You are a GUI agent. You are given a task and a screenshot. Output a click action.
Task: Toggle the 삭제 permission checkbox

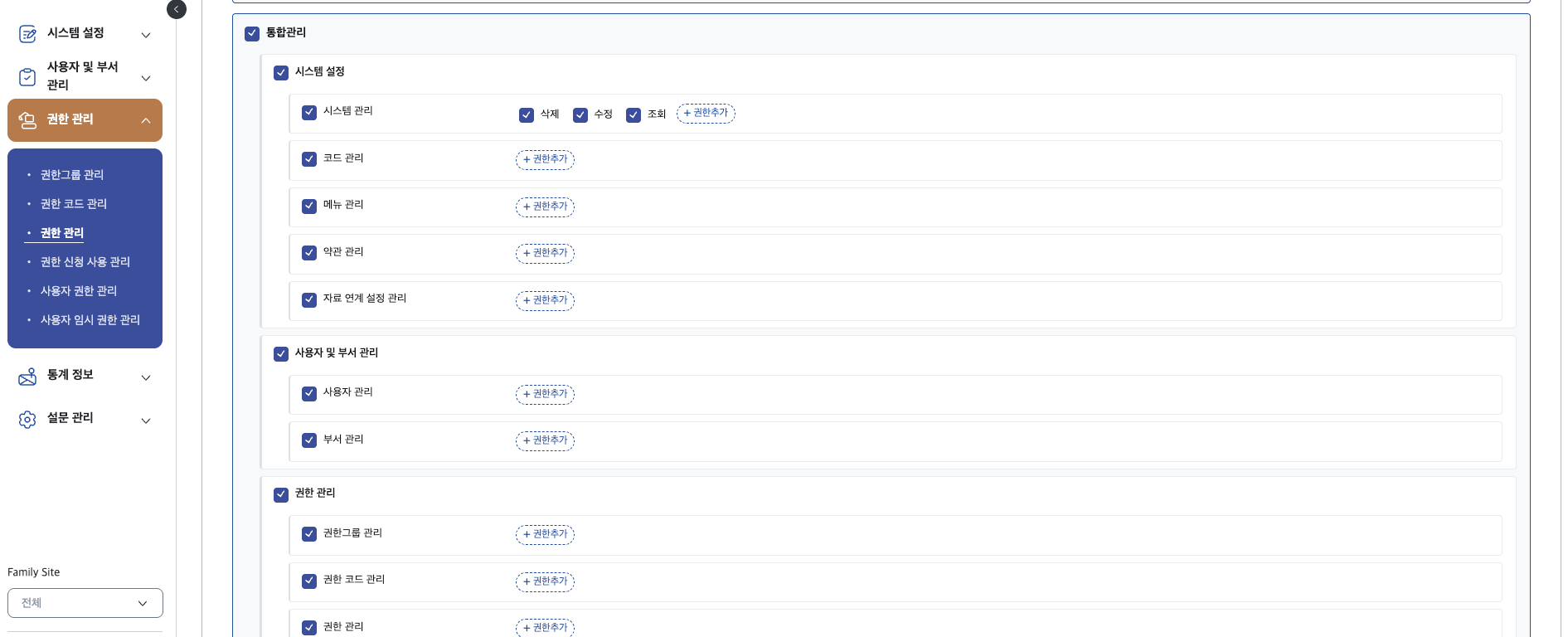pos(527,115)
